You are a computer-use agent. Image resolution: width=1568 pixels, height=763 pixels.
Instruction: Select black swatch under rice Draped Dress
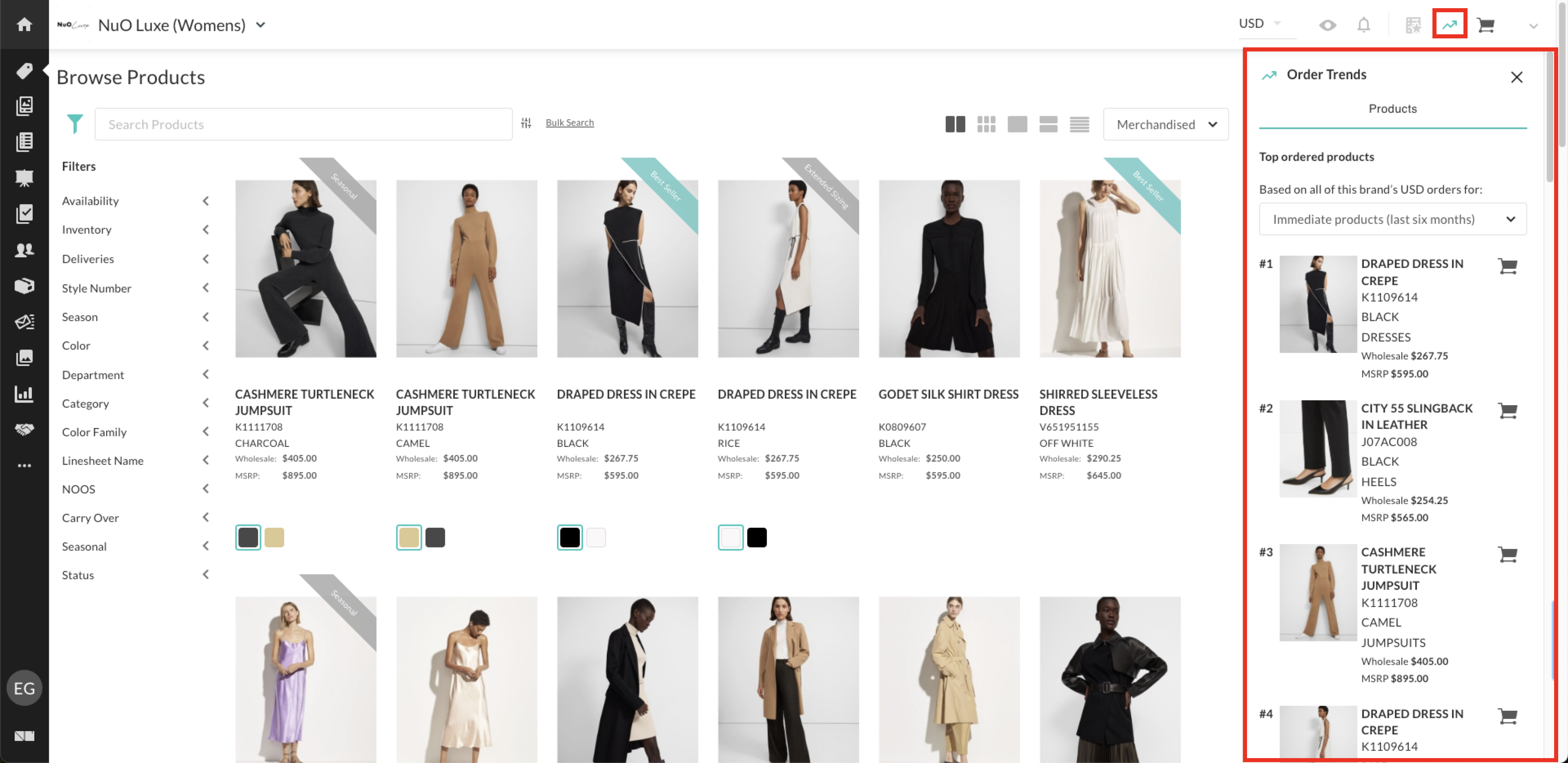(x=757, y=537)
